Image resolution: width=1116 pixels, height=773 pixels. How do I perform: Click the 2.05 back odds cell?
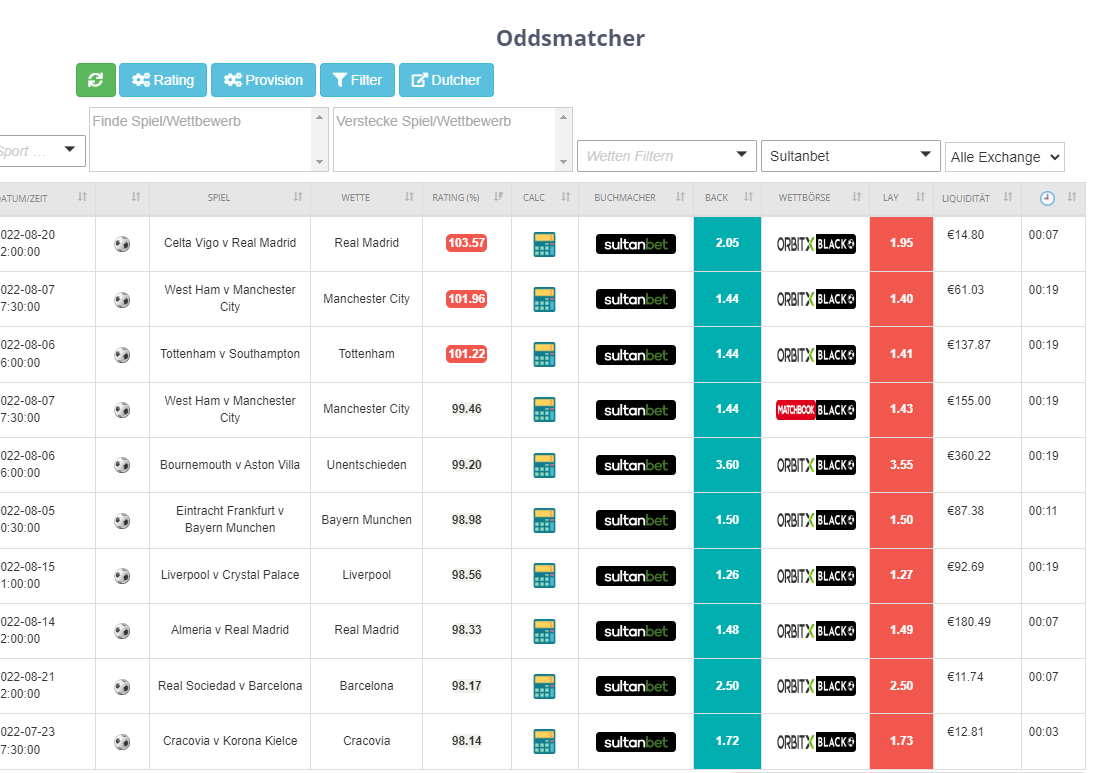click(x=727, y=243)
